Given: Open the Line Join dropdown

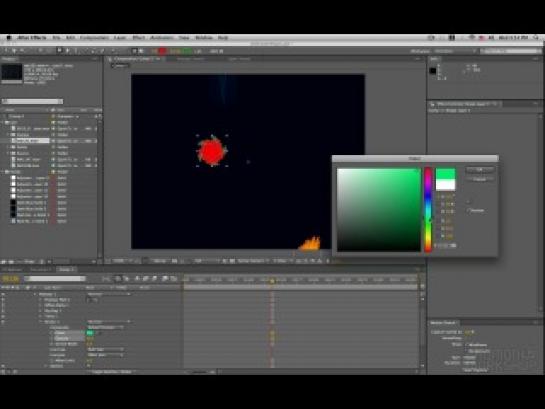Looking at the screenshot, I should point(105,355).
